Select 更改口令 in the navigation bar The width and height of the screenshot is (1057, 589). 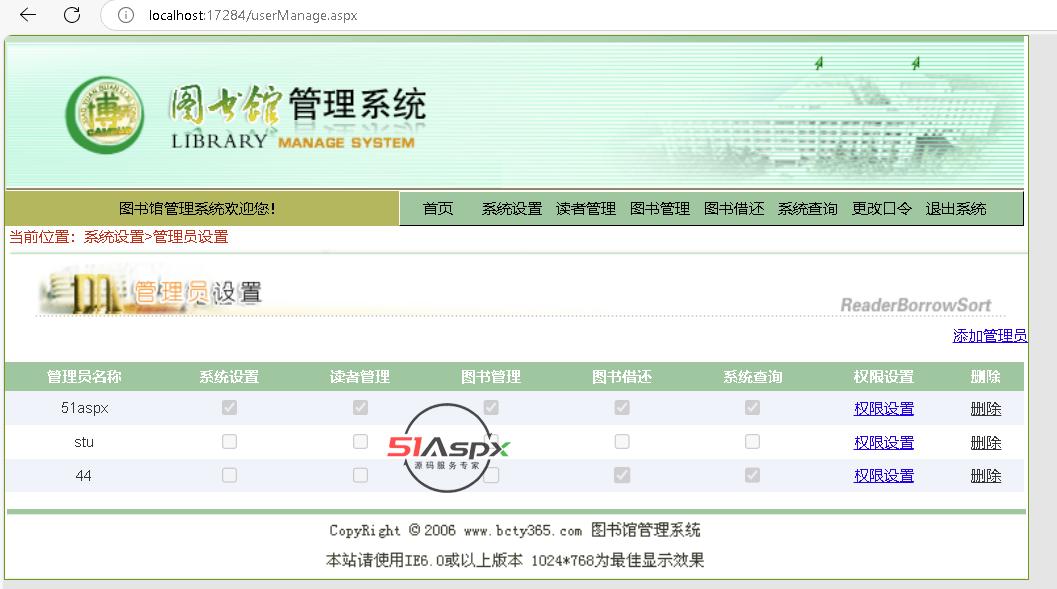[x=882, y=209]
